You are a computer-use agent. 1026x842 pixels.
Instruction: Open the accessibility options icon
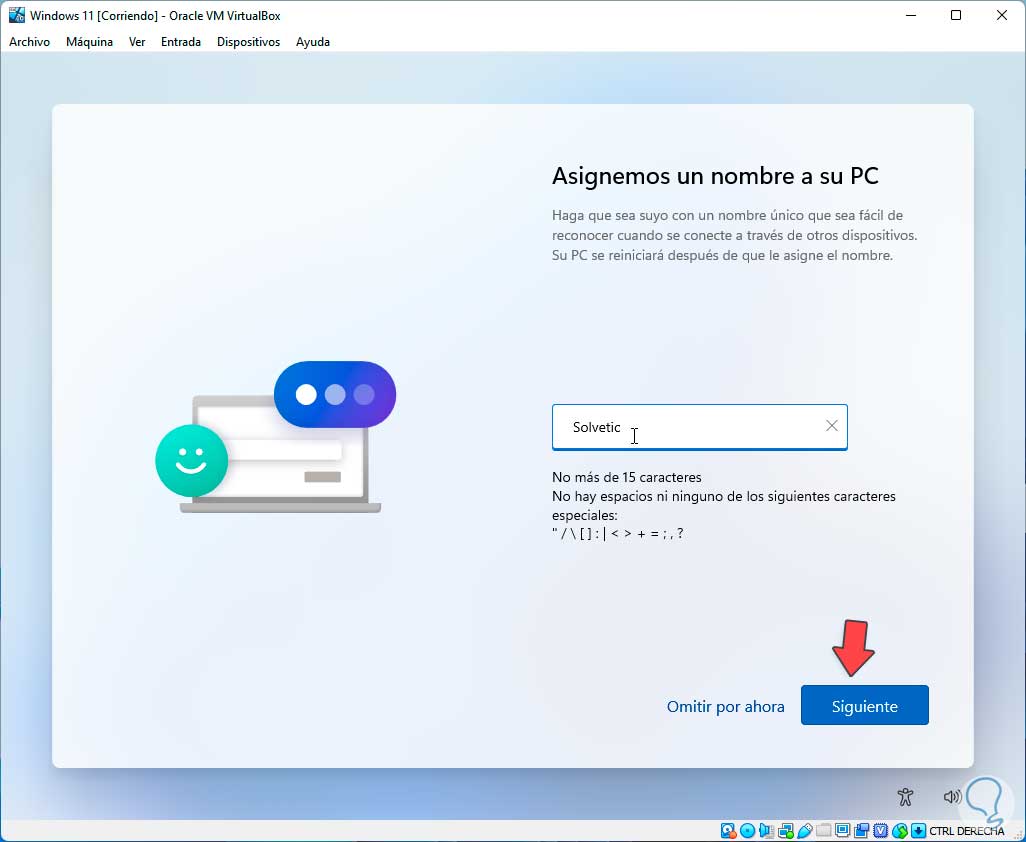(905, 796)
